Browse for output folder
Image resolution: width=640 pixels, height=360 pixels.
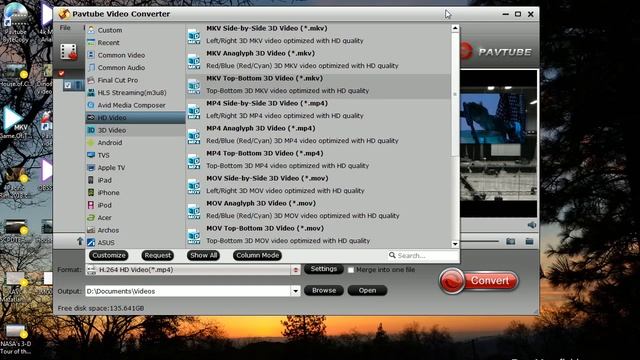coord(324,291)
